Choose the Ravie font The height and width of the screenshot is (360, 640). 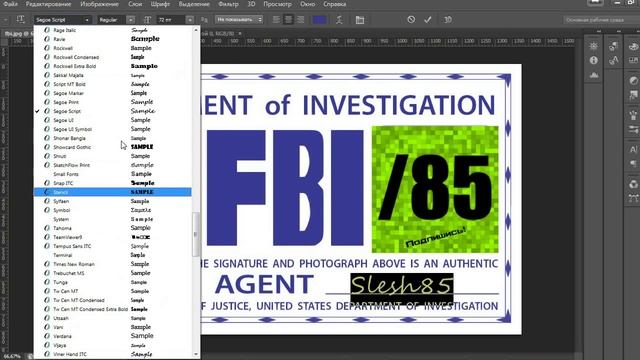113,39
